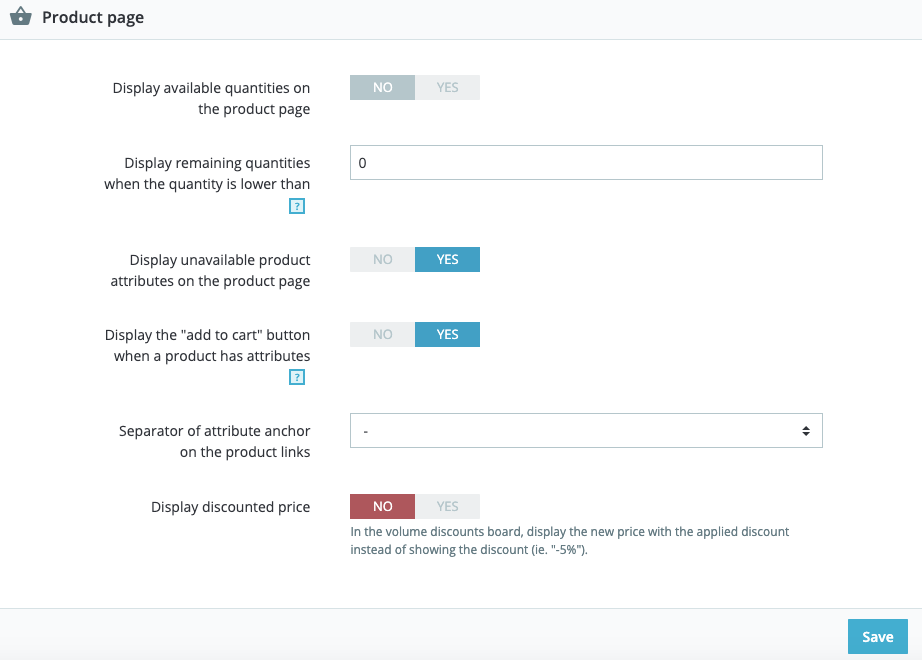
Task: Set Display available quantities to YES
Action: click(x=447, y=88)
